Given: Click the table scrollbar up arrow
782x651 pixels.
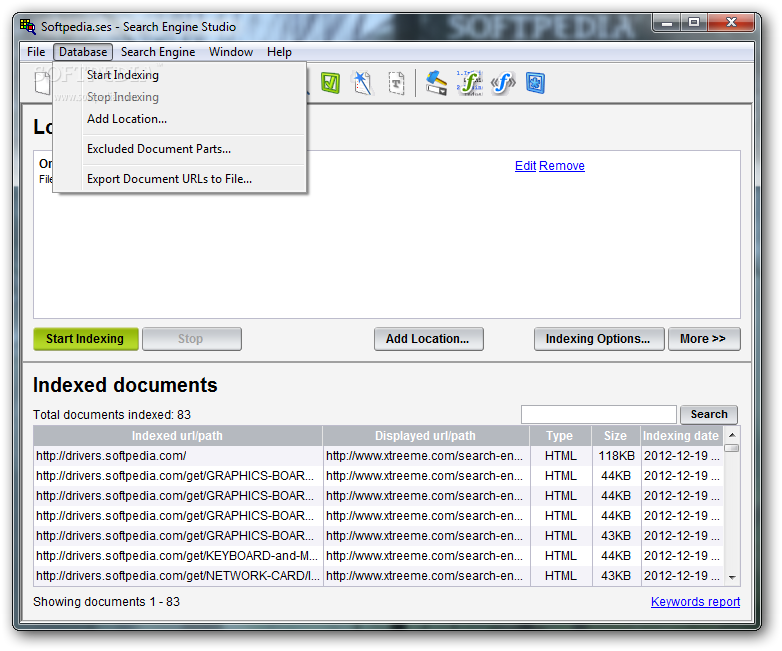Looking at the screenshot, I should (732, 435).
